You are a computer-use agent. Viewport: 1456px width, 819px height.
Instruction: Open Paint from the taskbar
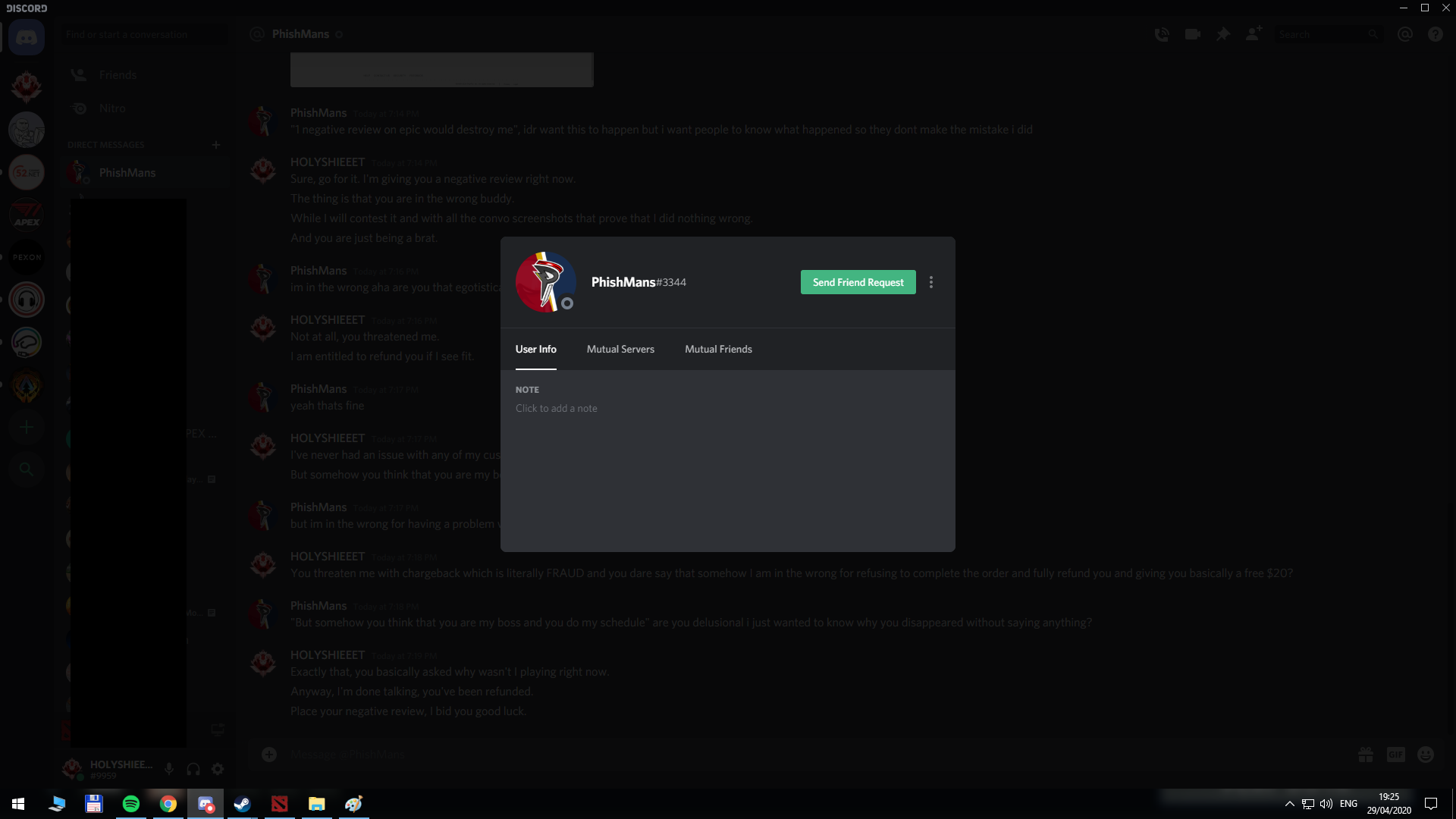tap(353, 804)
